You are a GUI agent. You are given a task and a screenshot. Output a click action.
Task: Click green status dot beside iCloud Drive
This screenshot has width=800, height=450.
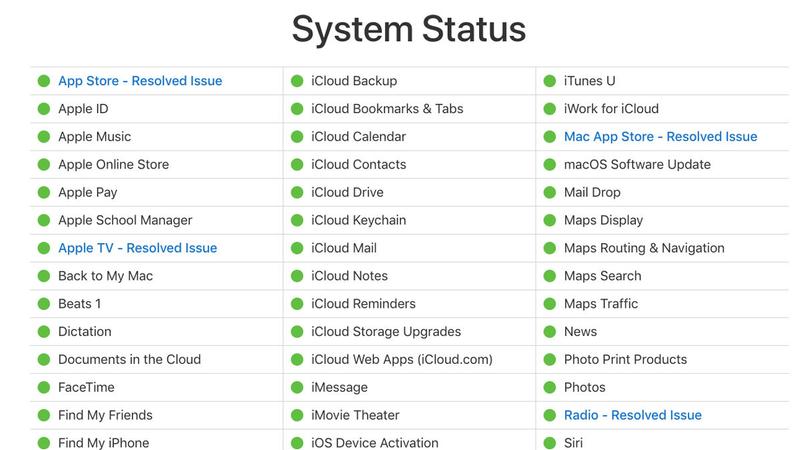click(x=297, y=192)
